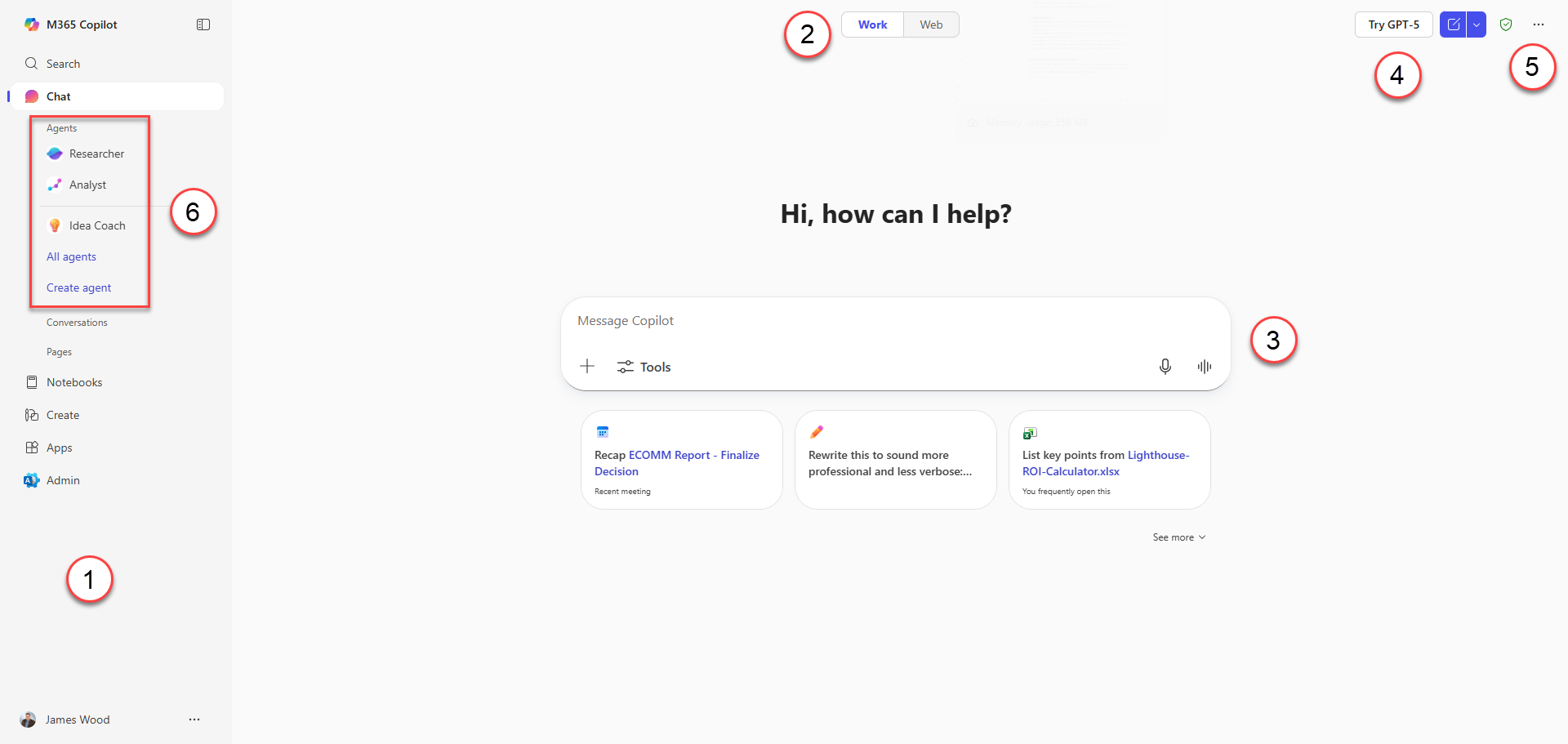Click the microphone dictation icon
Image resolution: width=1568 pixels, height=744 pixels.
point(1165,367)
